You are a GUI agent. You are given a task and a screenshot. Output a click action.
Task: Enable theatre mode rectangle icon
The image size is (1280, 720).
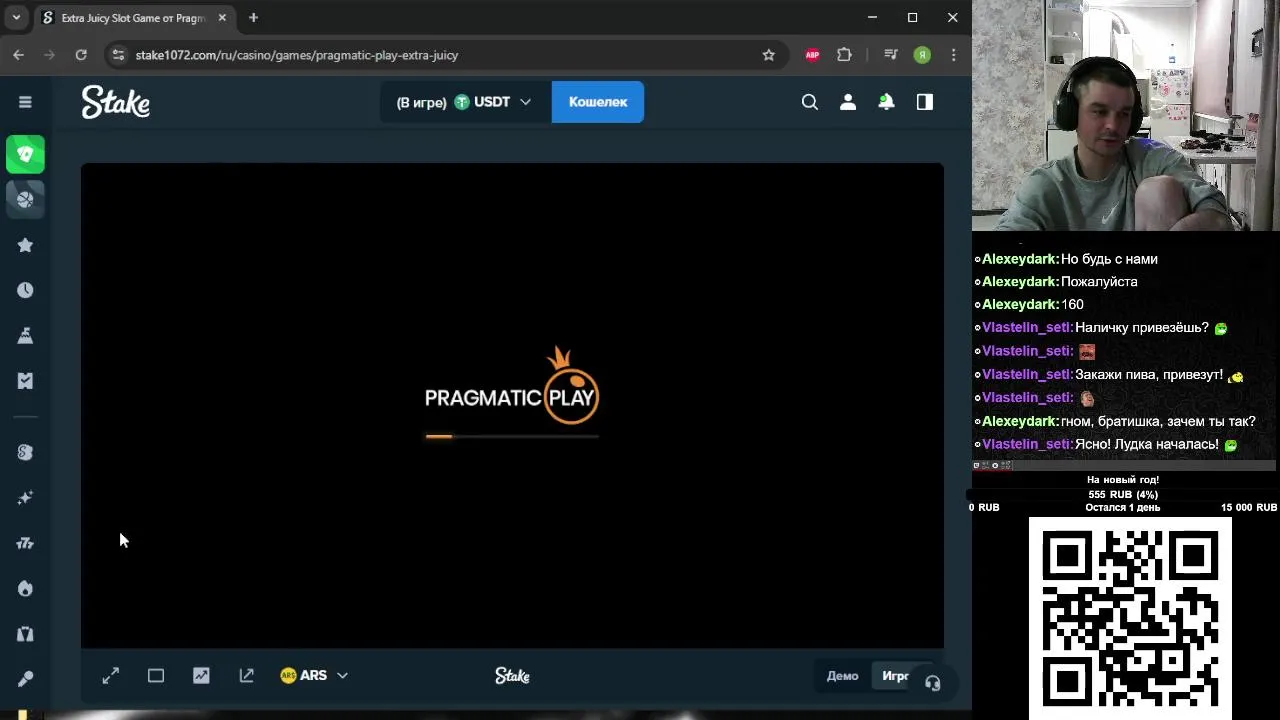[156, 676]
